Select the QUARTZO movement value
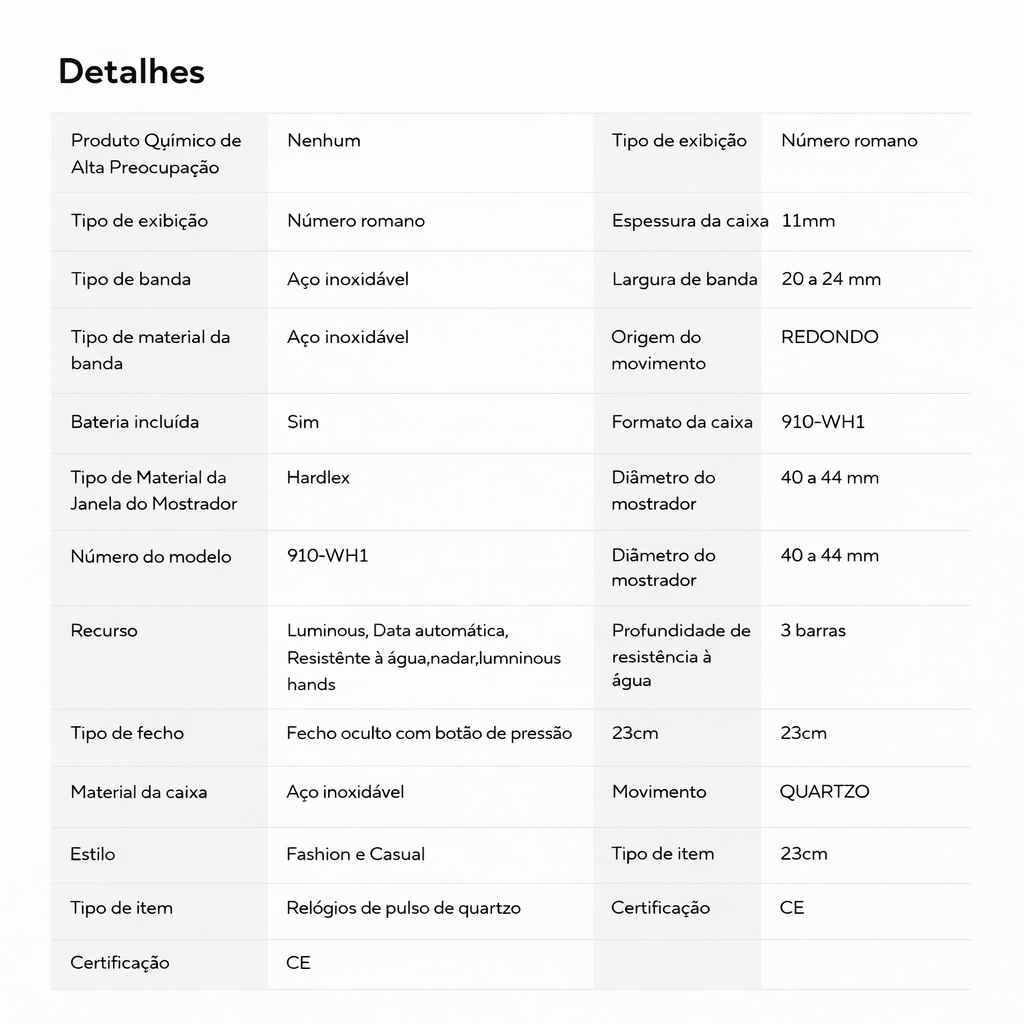The height and width of the screenshot is (1024, 1024). [x=825, y=792]
